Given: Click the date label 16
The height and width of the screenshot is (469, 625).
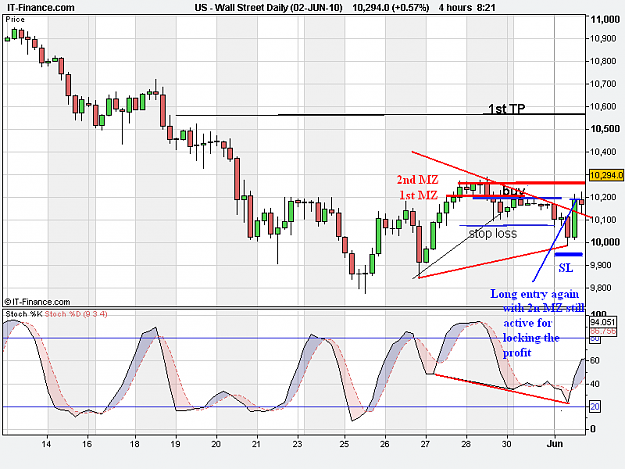Looking at the screenshot, I should pyautogui.click(x=87, y=444).
